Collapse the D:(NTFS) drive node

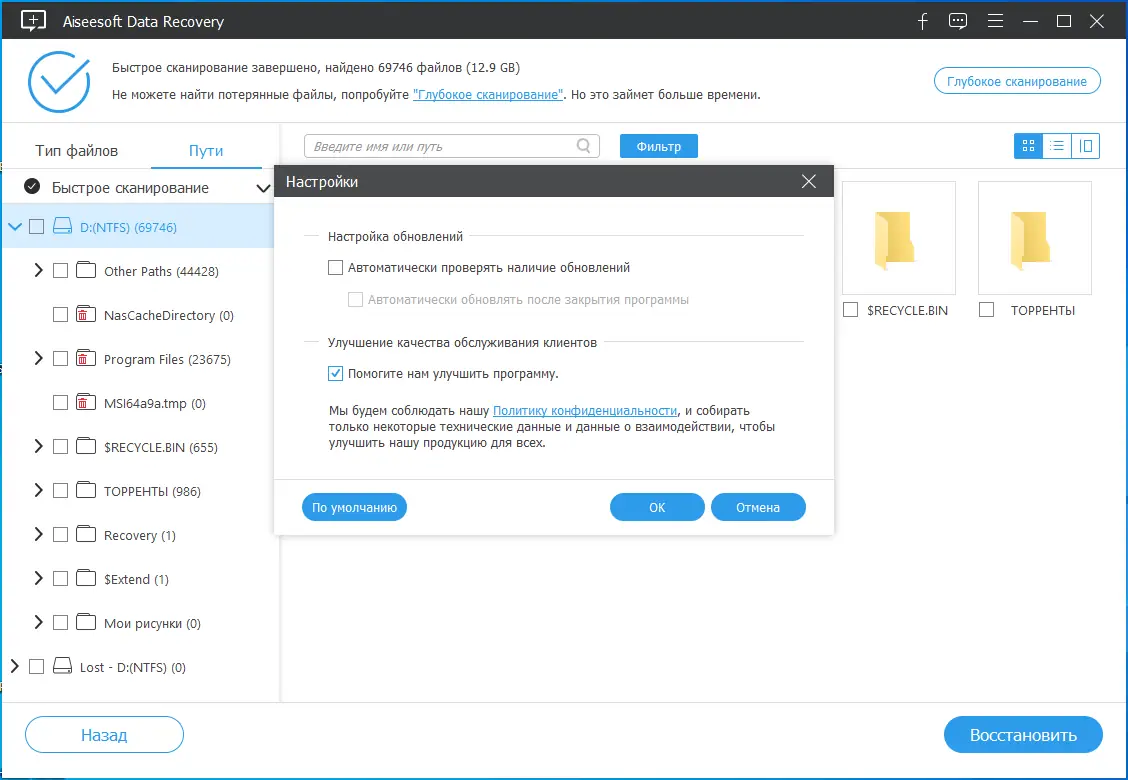[x=15, y=227]
